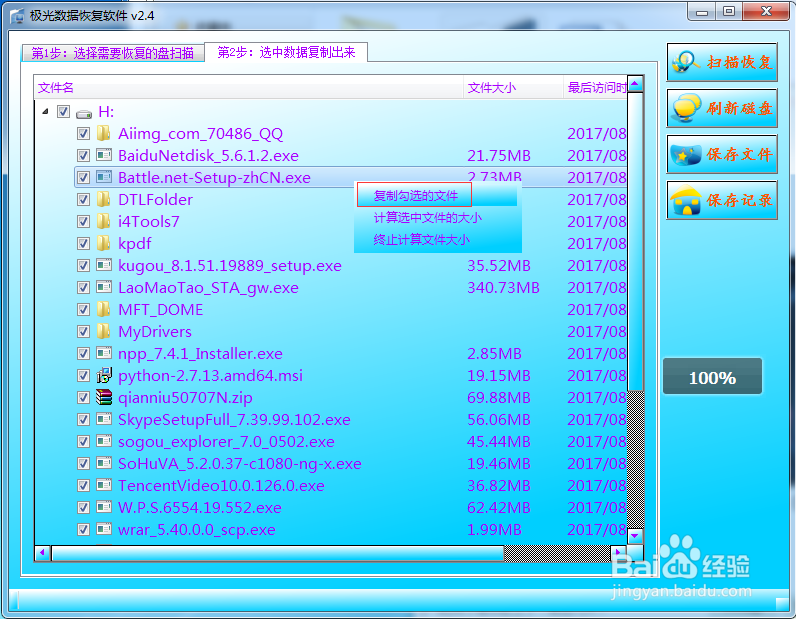The width and height of the screenshot is (796, 619).
Task: Select the 第2步 选中数据复制出来 tab
Action: [286, 52]
